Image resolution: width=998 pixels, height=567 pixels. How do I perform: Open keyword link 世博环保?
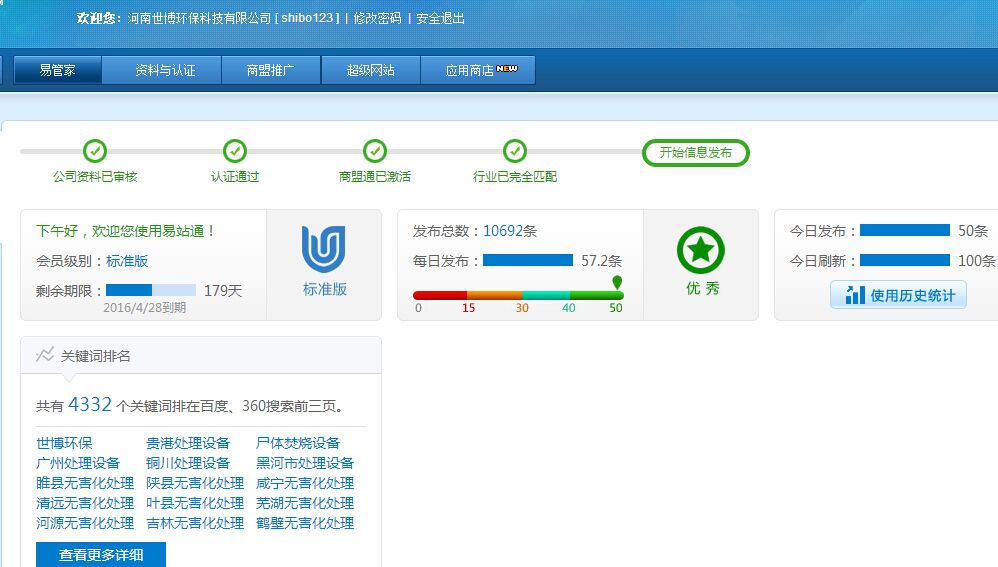click(64, 443)
